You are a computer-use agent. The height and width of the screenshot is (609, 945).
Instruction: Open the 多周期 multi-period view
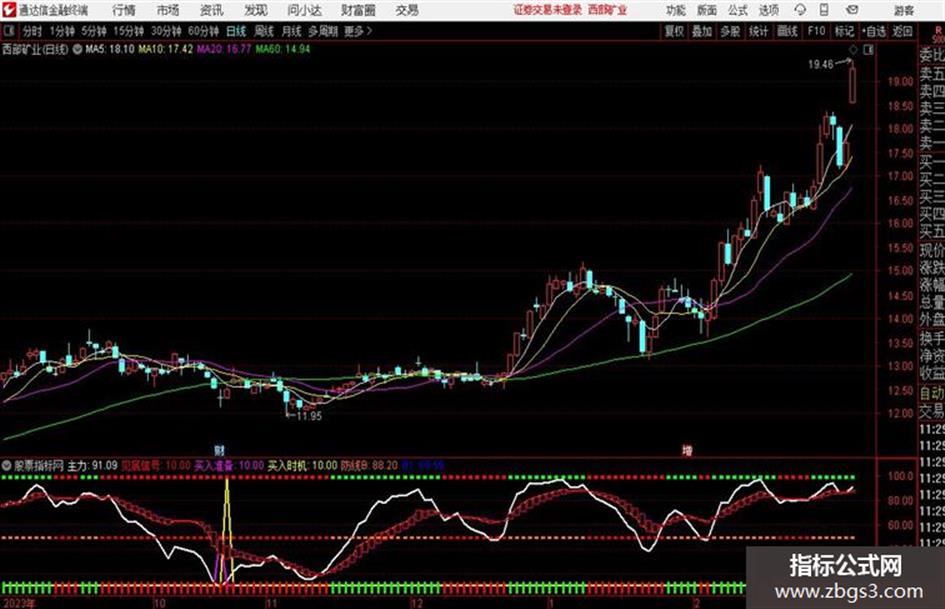tap(323, 31)
